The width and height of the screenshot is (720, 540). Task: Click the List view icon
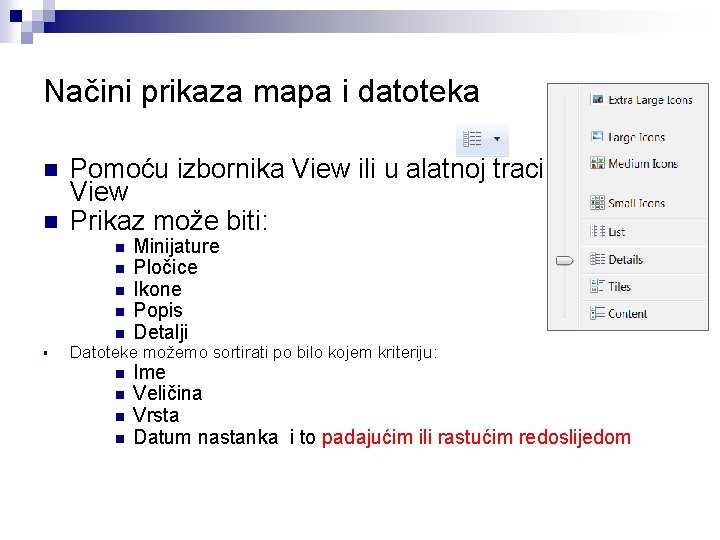point(597,231)
